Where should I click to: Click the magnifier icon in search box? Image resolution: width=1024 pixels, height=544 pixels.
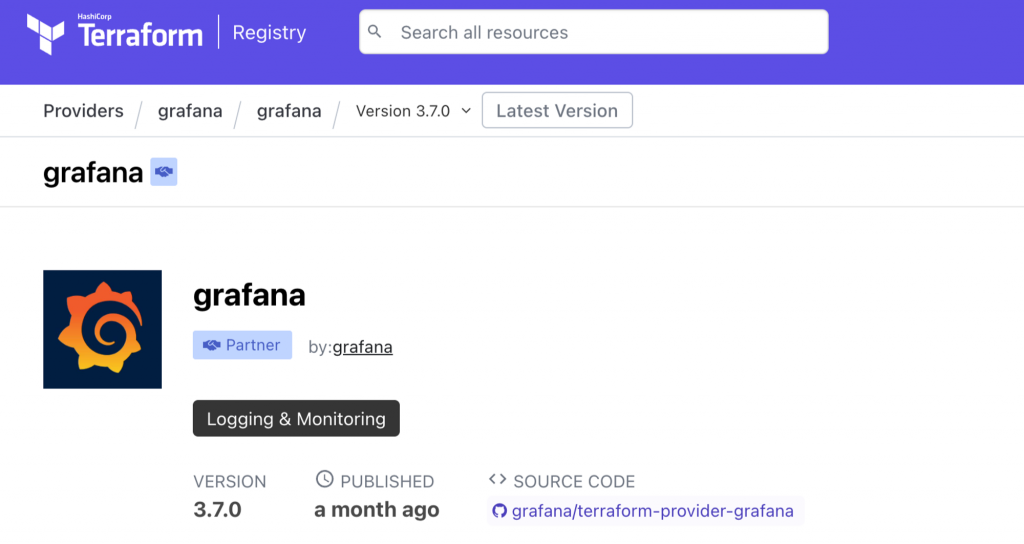[x=374, y=31]
